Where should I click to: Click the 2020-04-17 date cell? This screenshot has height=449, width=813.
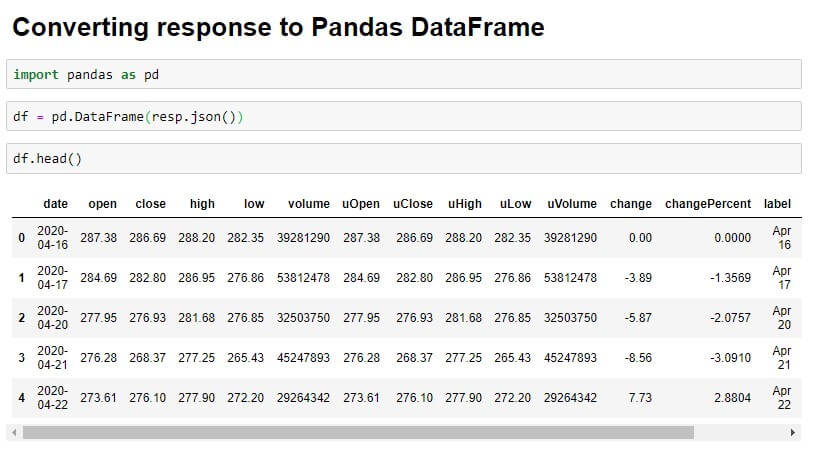(52, 278)
